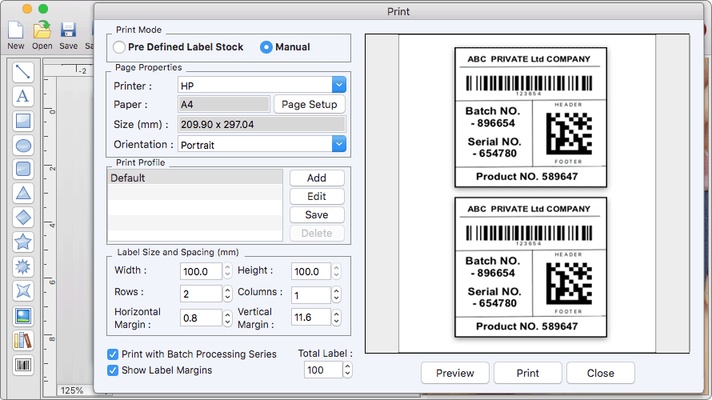Select the Insert Image tool
Viewport: 712px width, 400px height.
23,316
